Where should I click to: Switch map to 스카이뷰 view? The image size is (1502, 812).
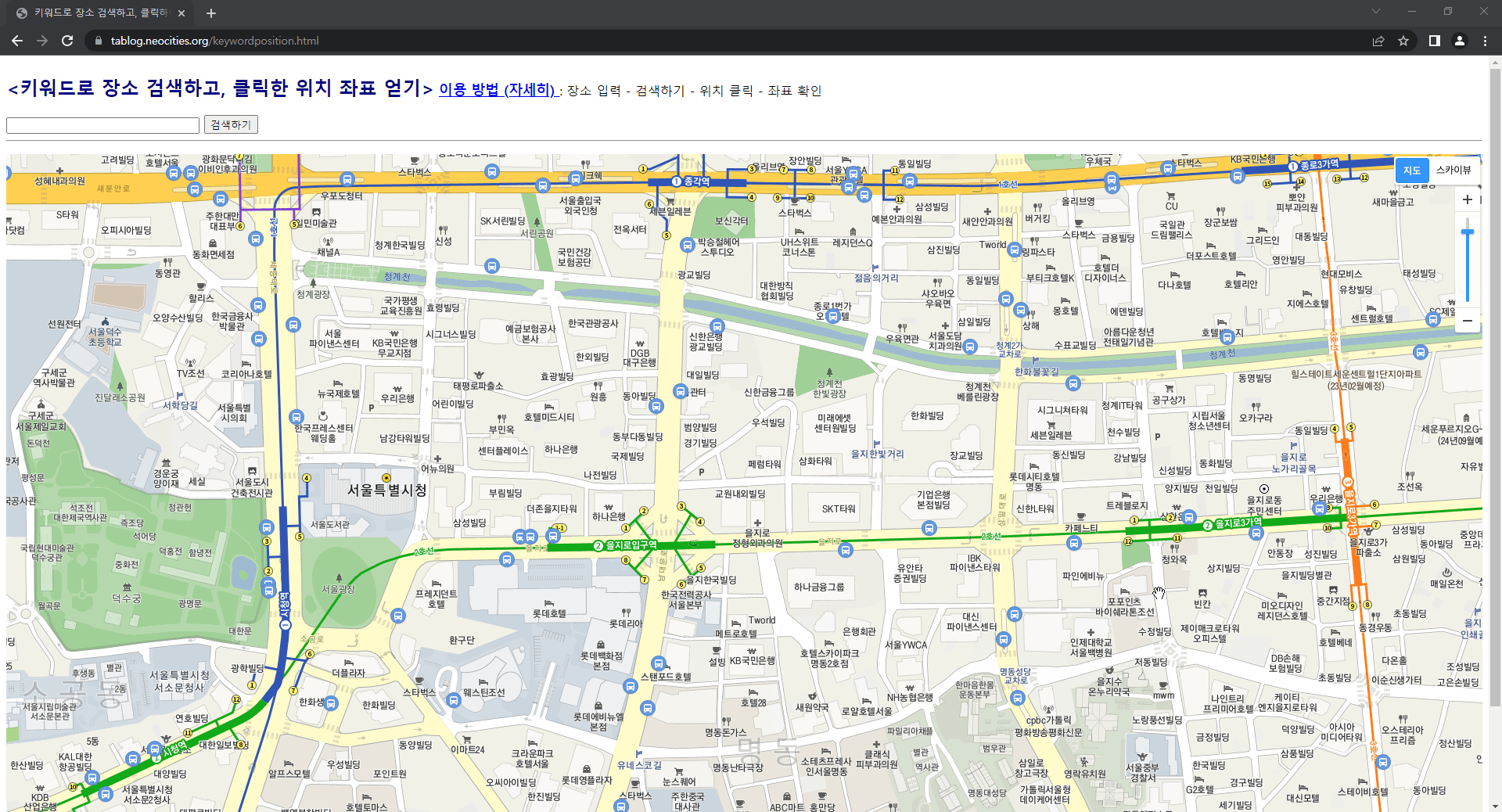(1453, 170)
